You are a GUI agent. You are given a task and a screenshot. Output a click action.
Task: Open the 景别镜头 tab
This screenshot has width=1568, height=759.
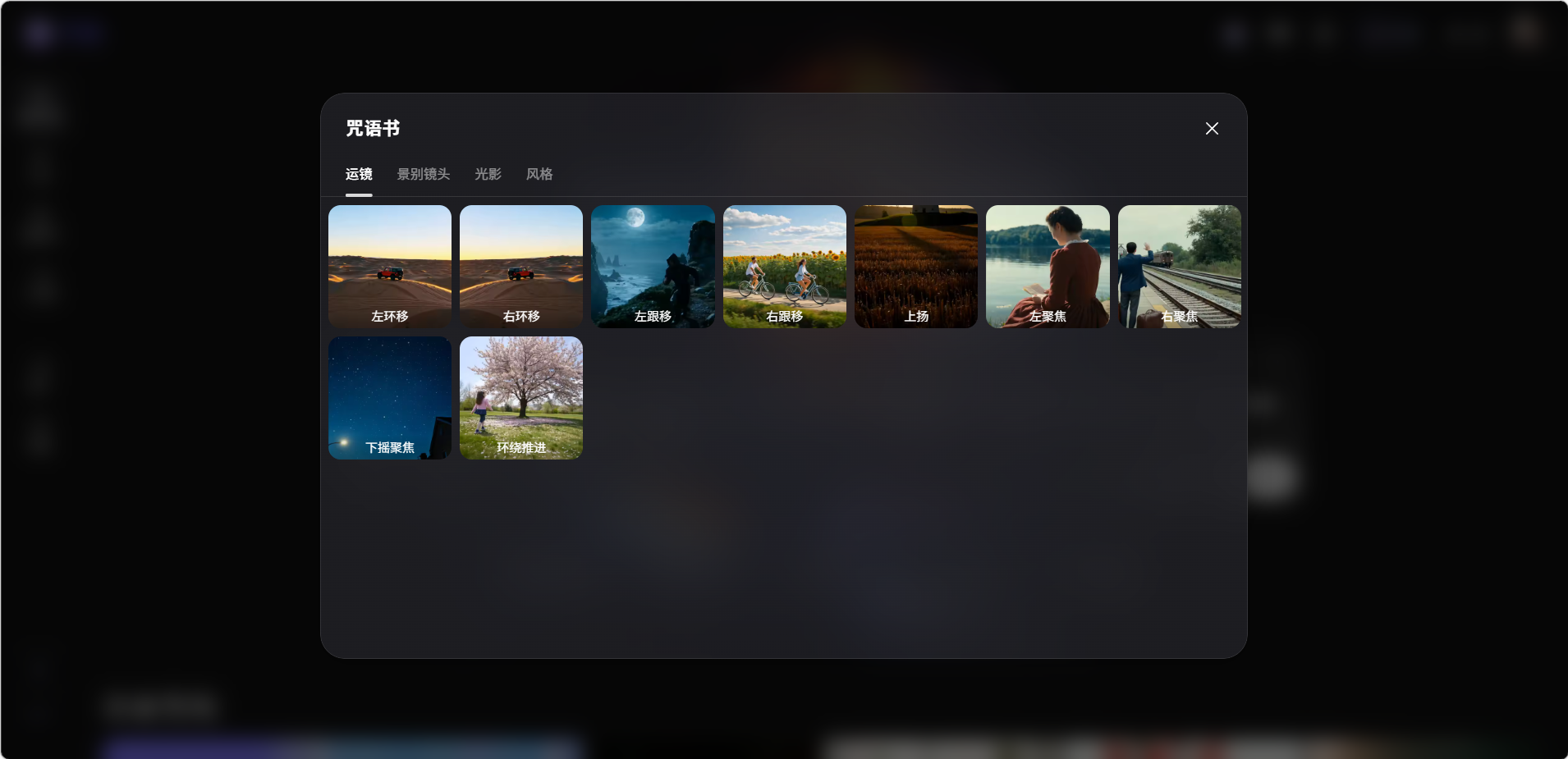coord(424,174)
